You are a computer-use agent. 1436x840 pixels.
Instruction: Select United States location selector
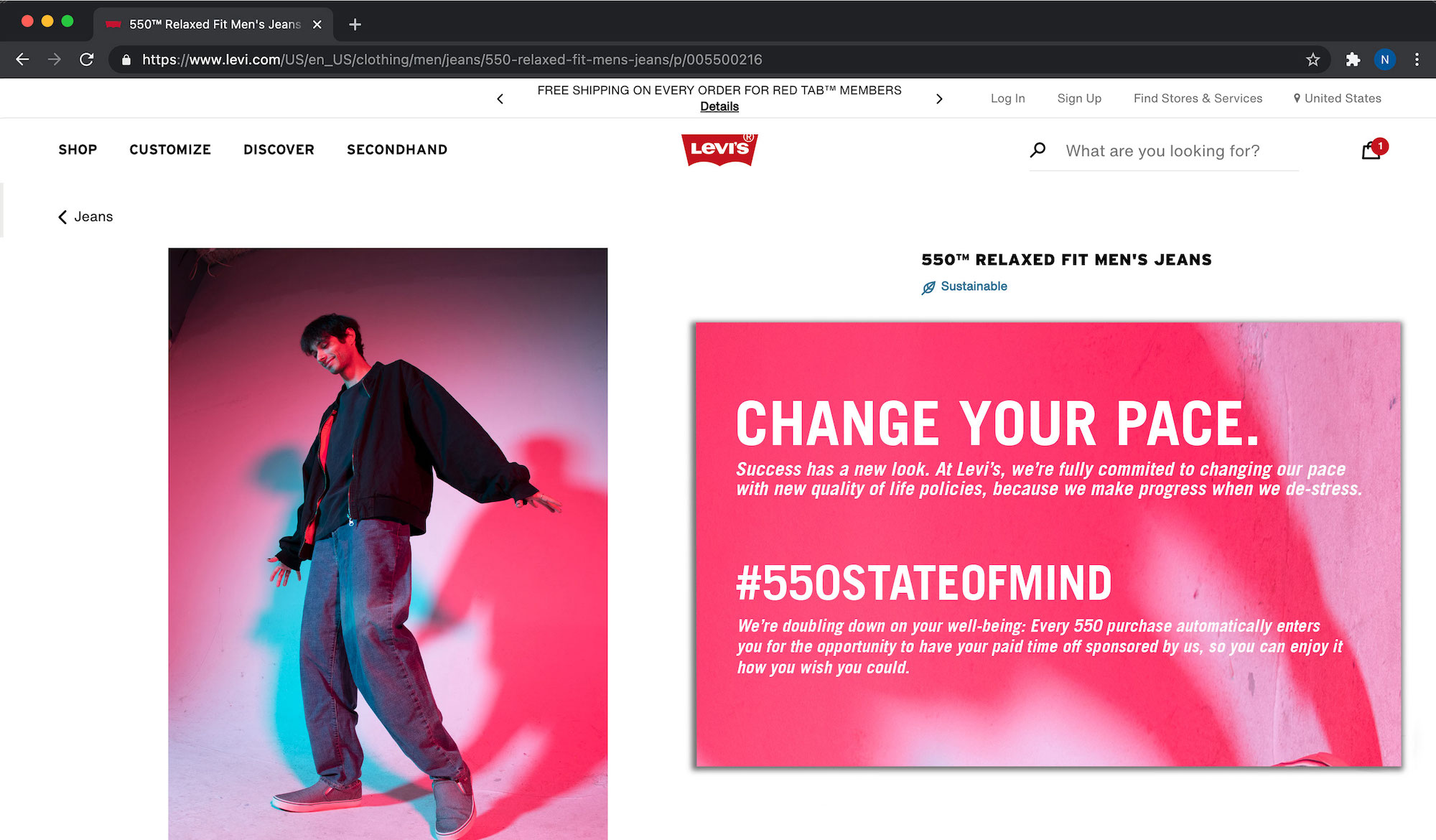pos(1337,98)
